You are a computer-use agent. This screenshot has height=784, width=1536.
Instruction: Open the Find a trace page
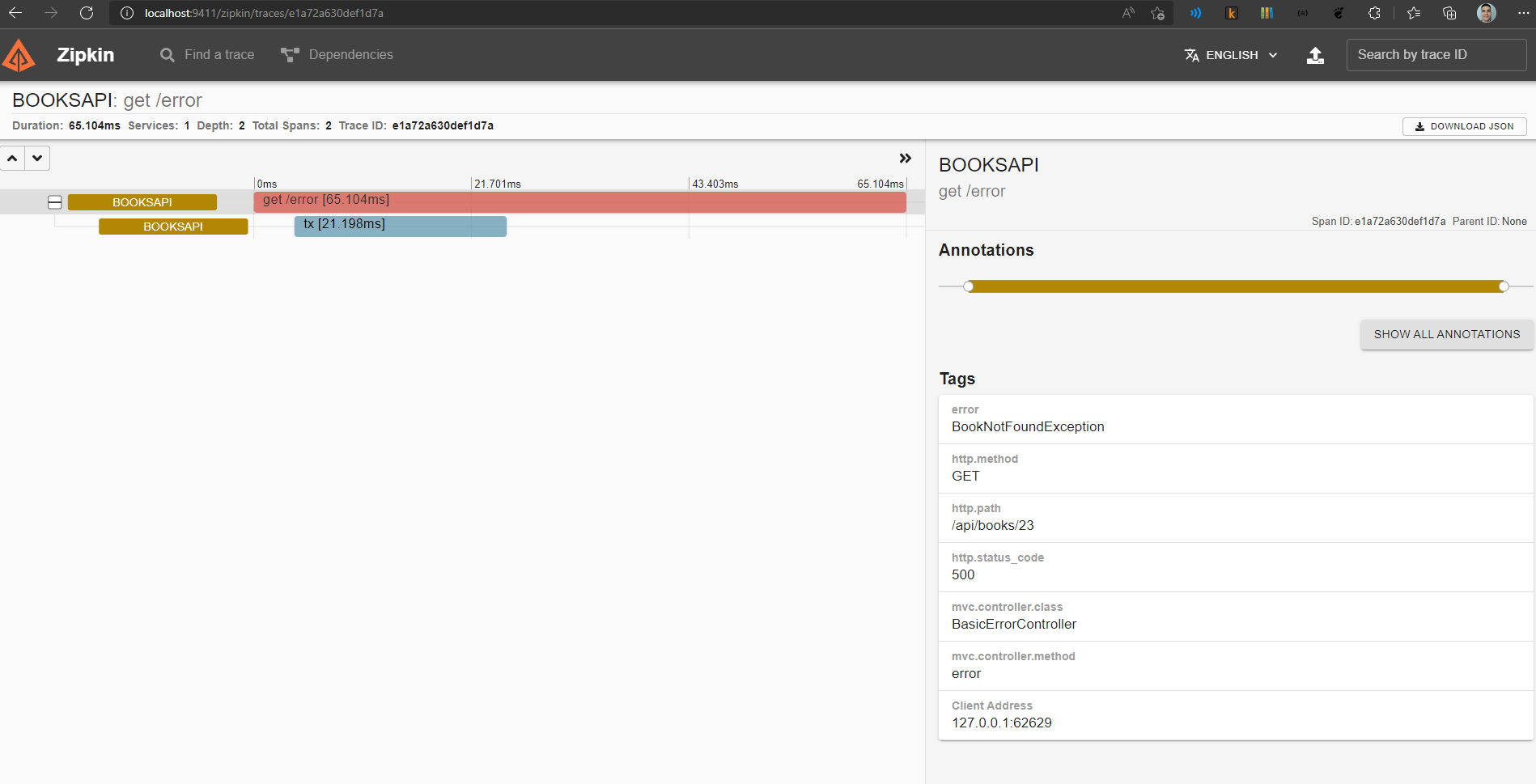coord(207,55)
